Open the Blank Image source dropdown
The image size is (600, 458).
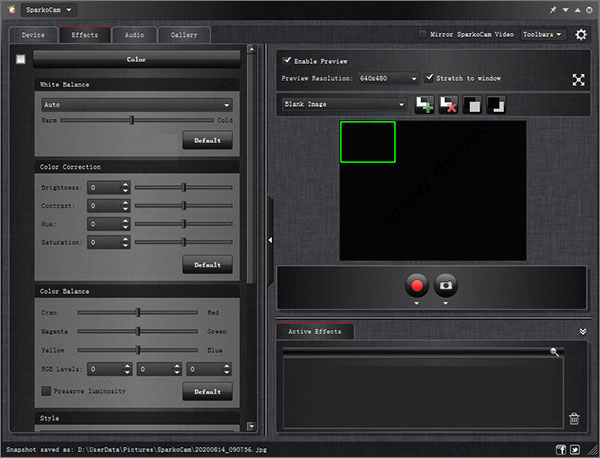(344, 104)
